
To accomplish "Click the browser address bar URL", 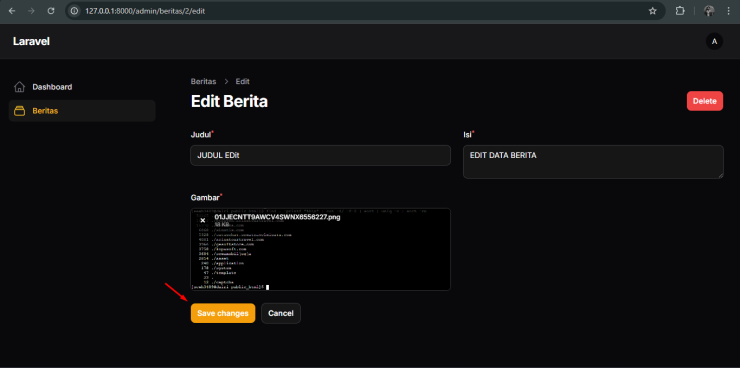I will 145,11.
